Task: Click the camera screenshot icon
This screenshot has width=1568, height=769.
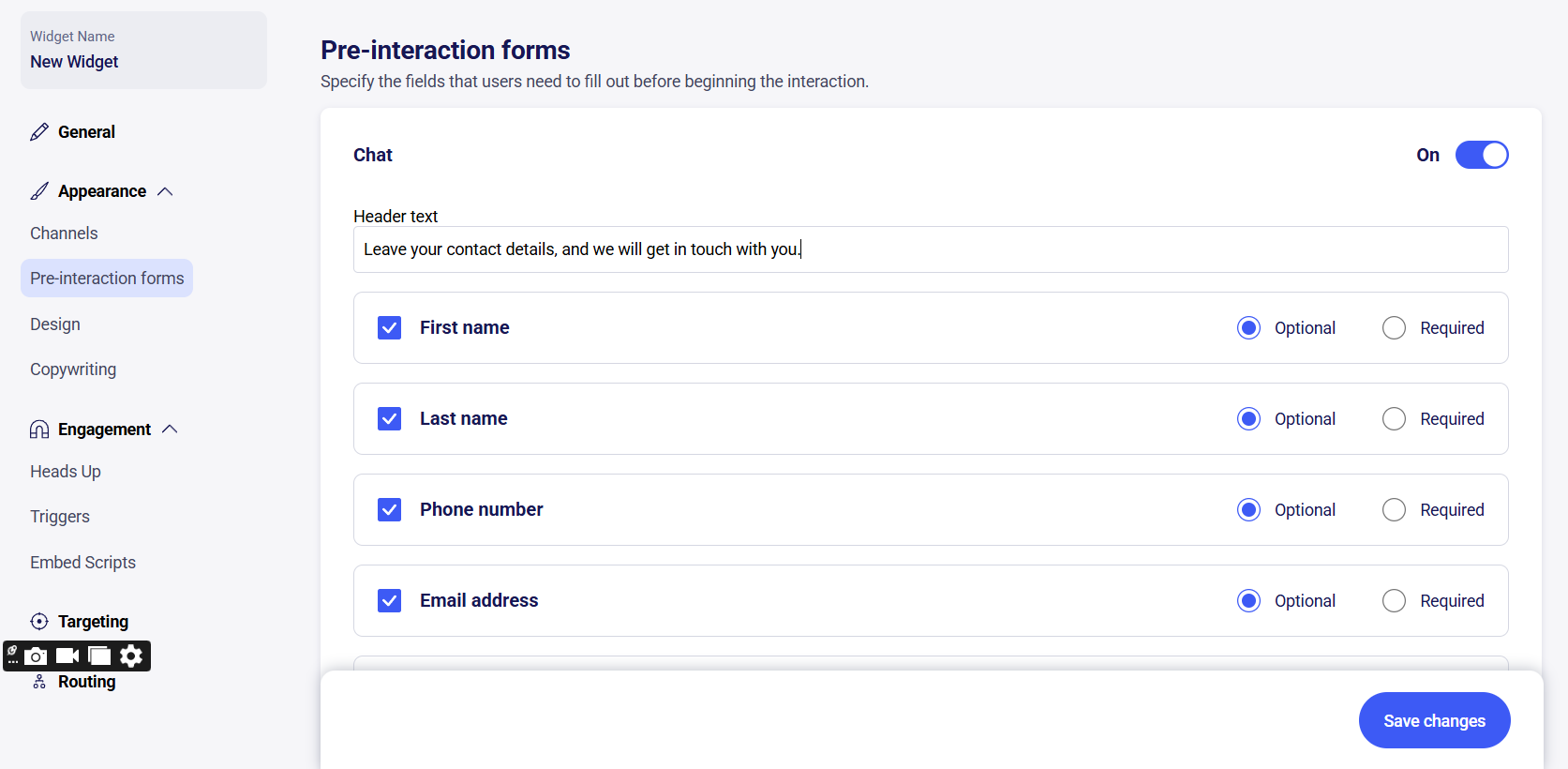Action: coord(36,656)
